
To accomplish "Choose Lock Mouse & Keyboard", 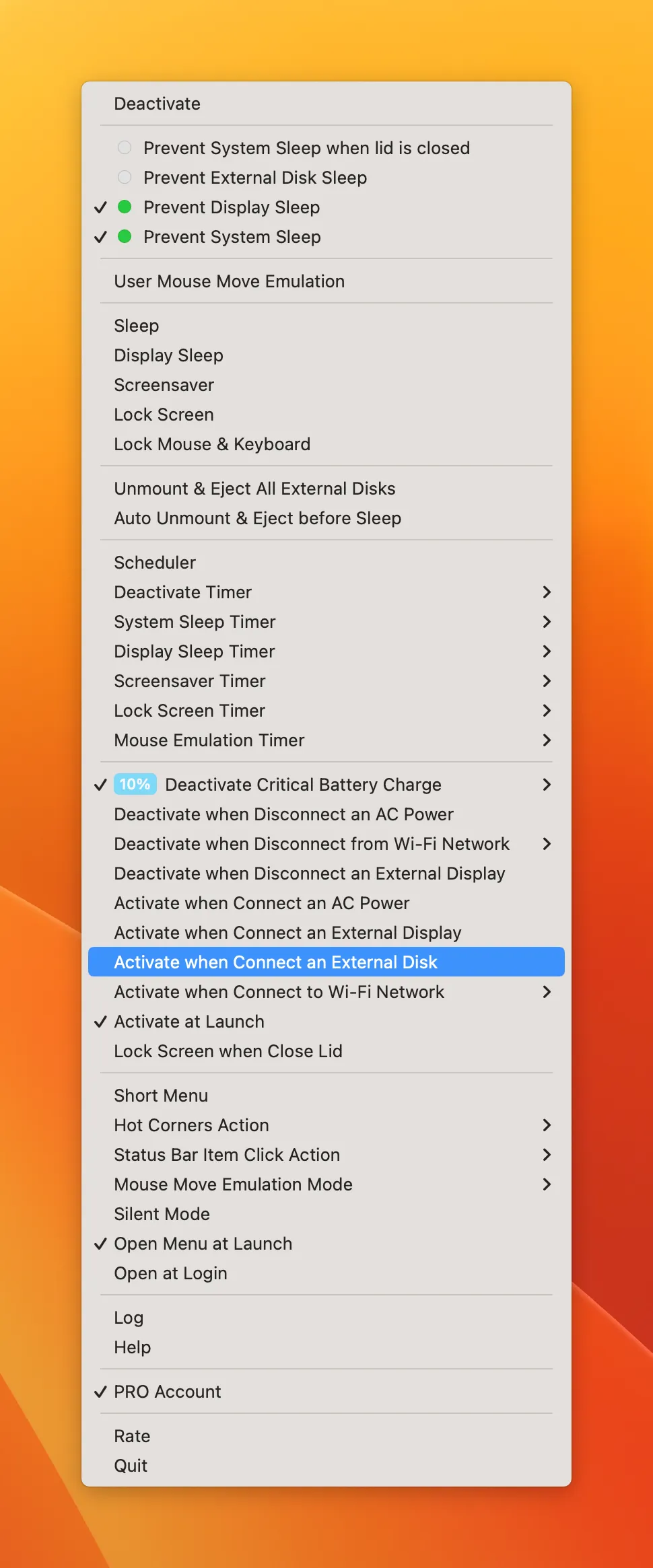I will pos(212,443).
